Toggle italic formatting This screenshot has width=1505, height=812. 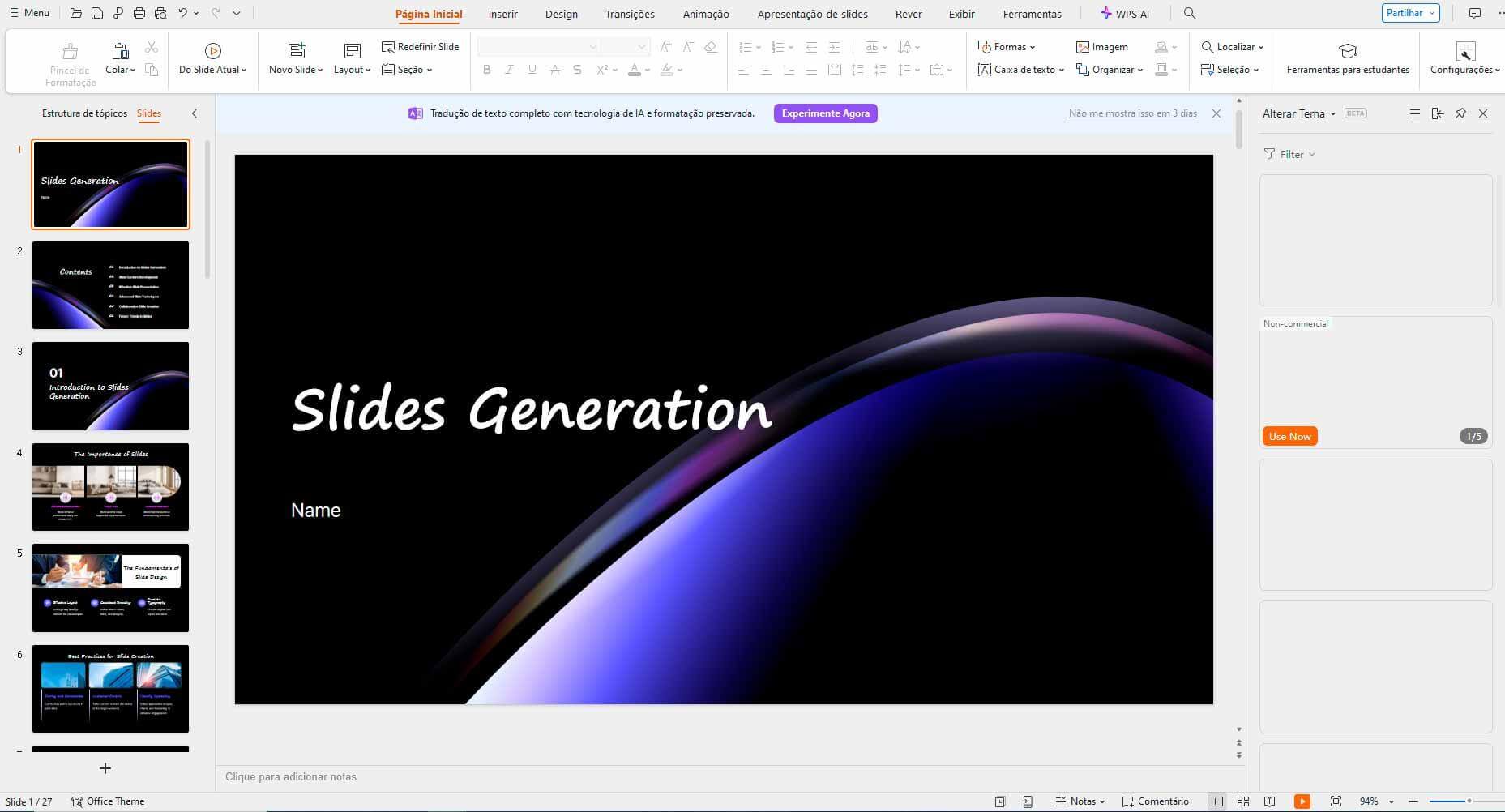509,70
